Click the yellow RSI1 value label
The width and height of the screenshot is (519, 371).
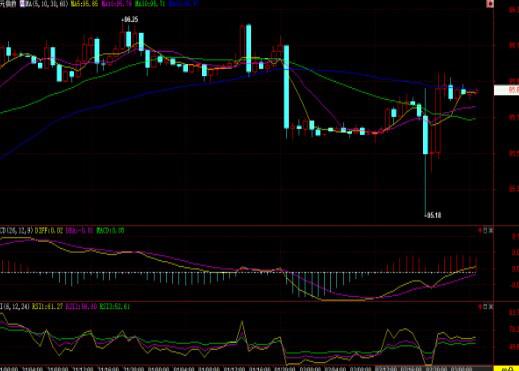tap(47, 307)
